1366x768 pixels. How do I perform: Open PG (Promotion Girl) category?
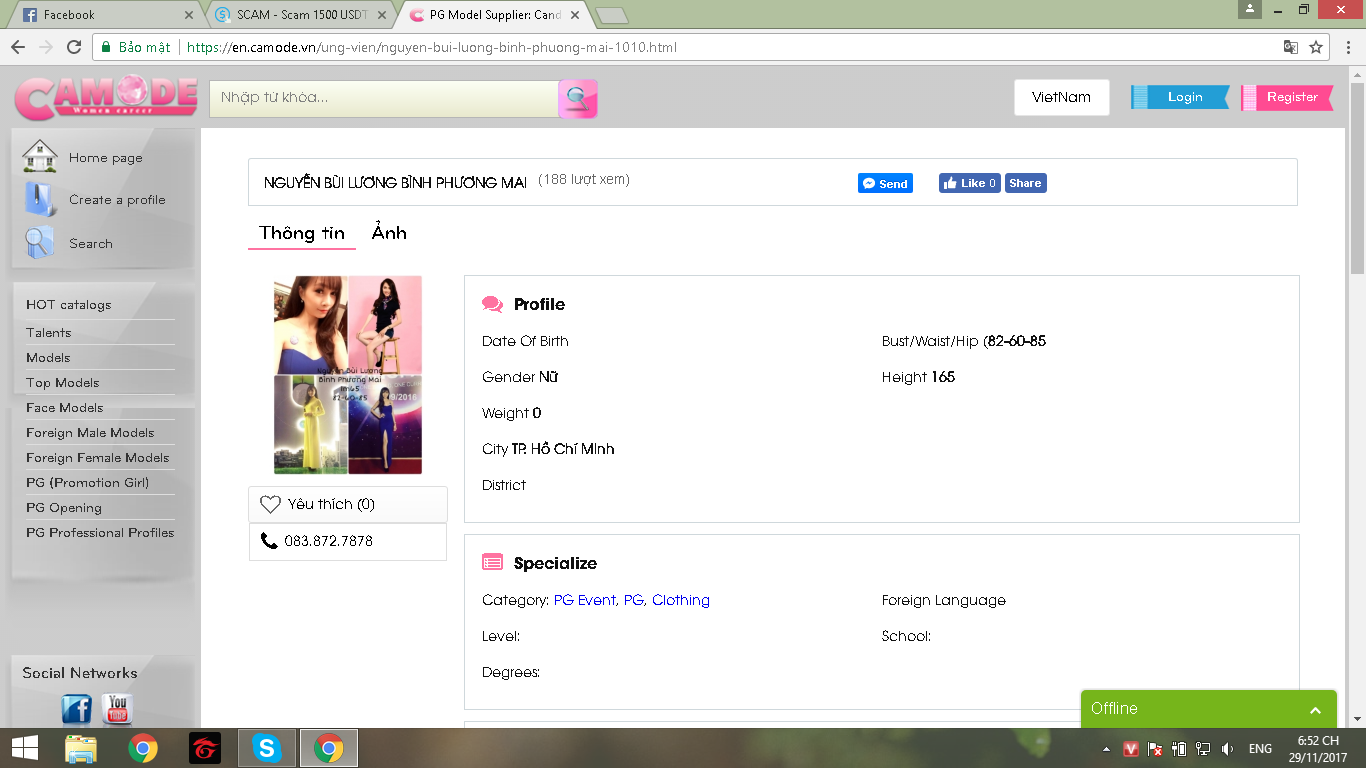88,482
